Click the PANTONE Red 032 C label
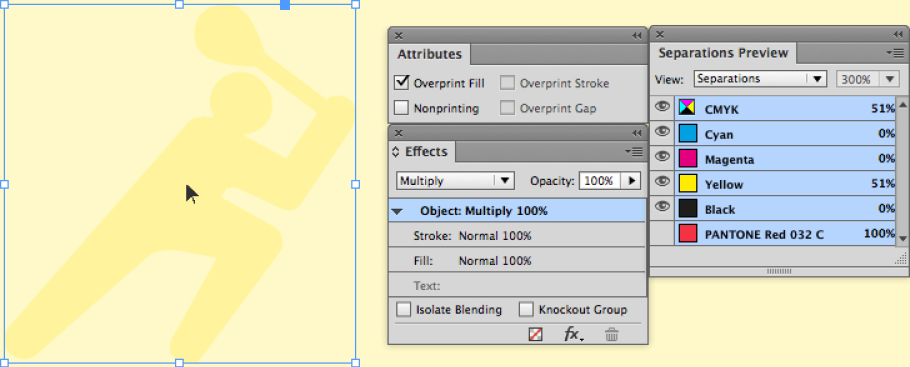The image size is (910, 367). coord(764,235)
